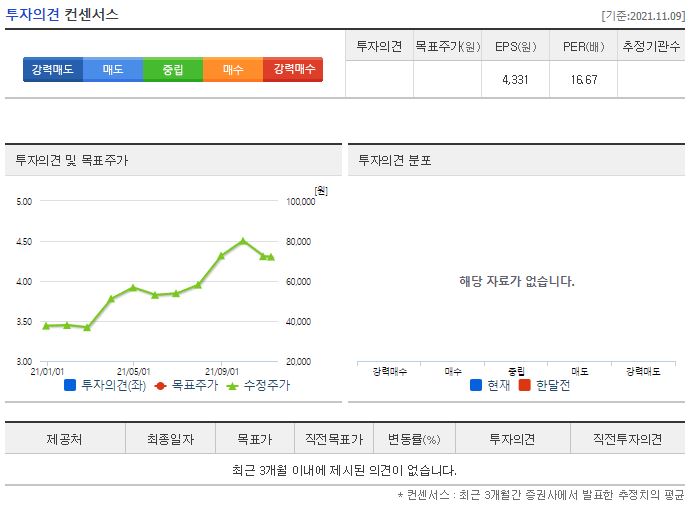The width and height of the screenshot is (690, 512).
Task: Click the 최종일자 column header
Action: 171,439
